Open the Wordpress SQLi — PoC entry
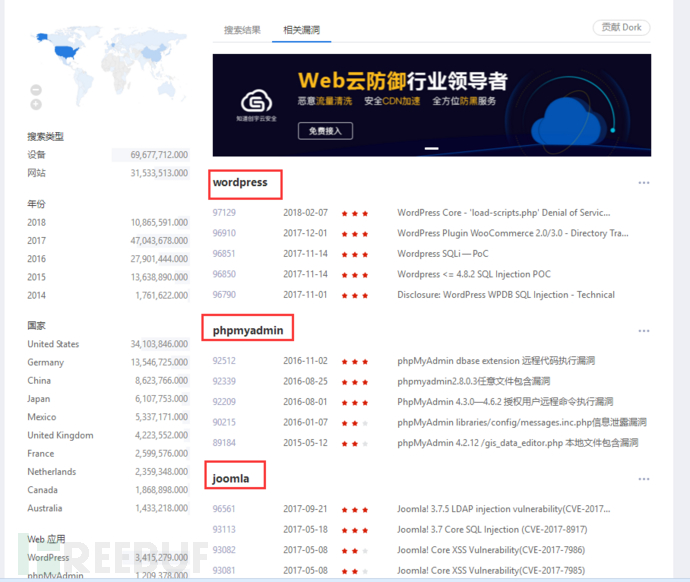The image size is (690, 582). coord(443,254)
